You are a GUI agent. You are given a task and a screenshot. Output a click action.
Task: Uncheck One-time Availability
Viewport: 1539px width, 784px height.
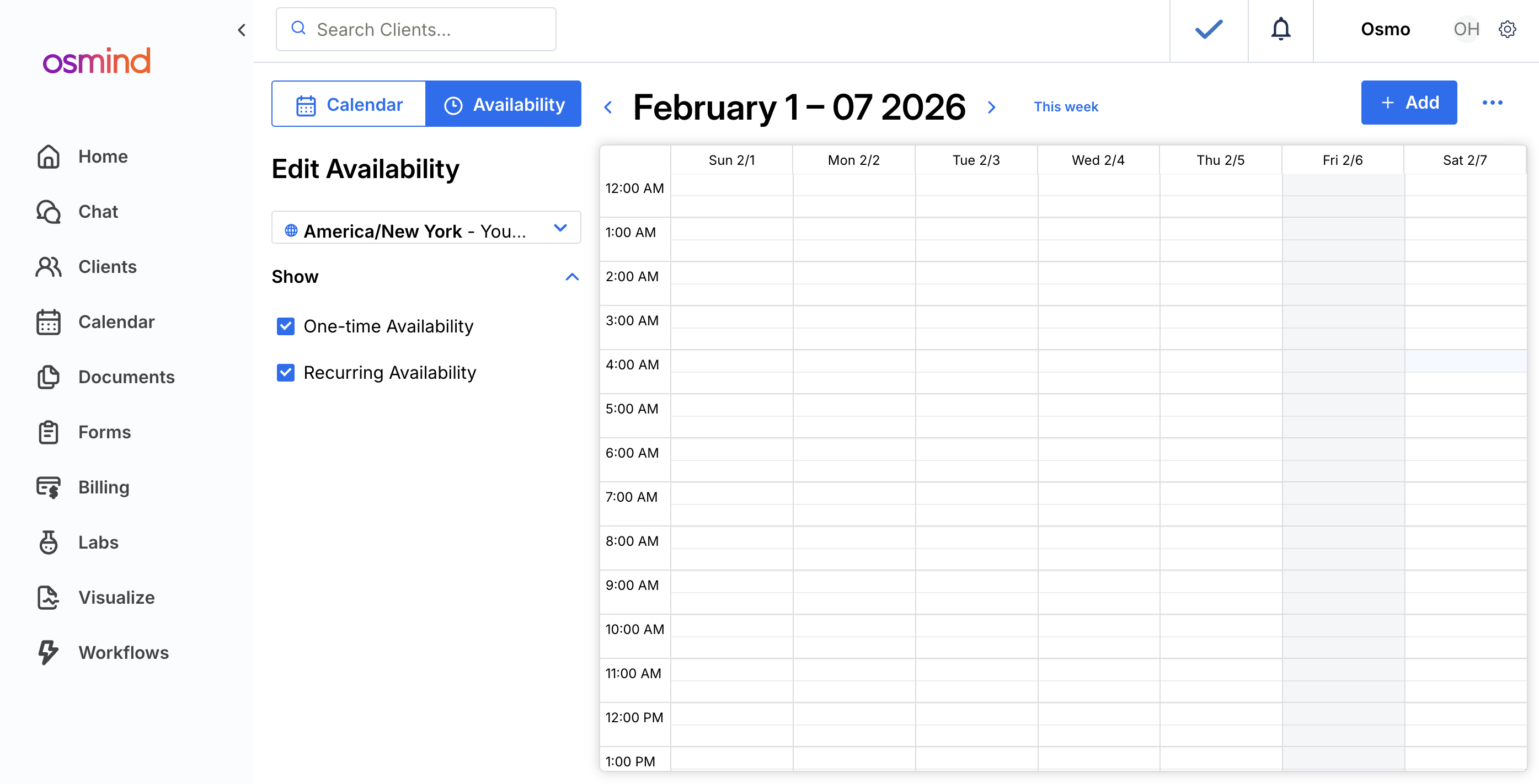click(x=286, y=326)
